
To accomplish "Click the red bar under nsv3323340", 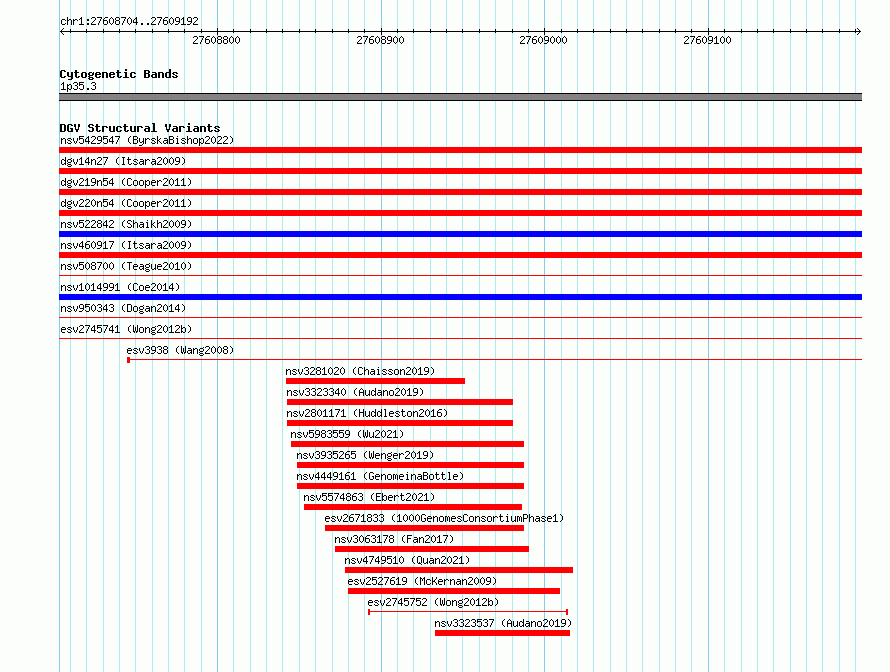I will (x=400, y=402).
